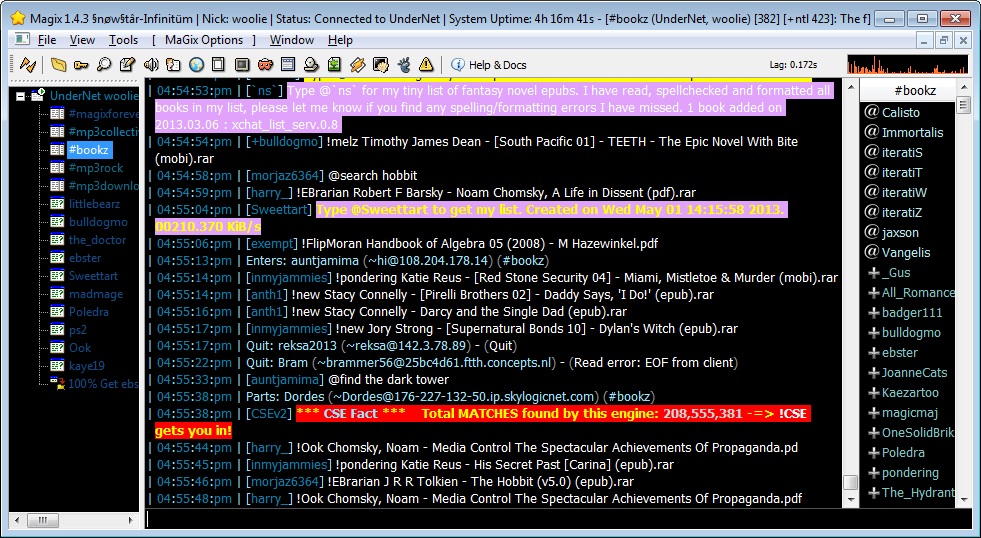Open the MaGix Options menu
Image resolution: width=981 pixels, height=538 pixels.
pyautogui.click(x=204, y=40)
